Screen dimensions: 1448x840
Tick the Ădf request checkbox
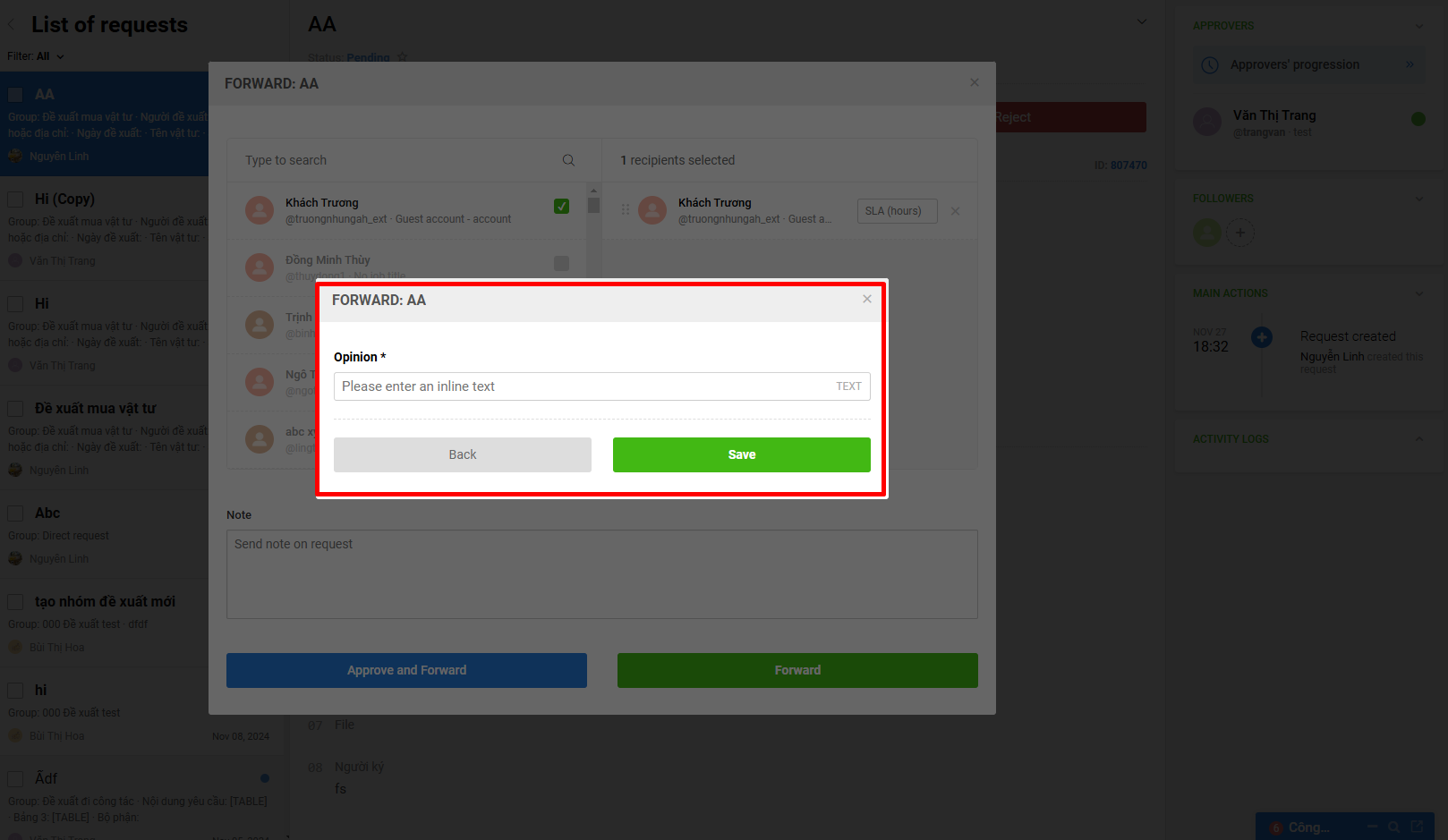pyautogui.click(x=15, y=779)
